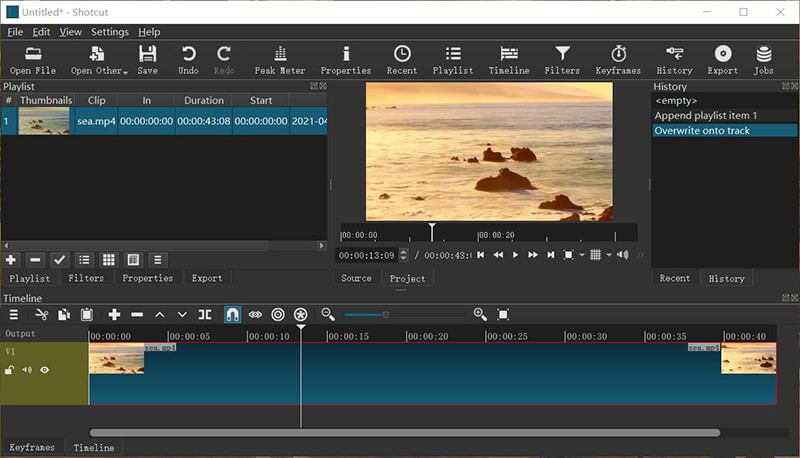Zoom timeline to fit
This screenshot has height=458, width=800.
[x=503, y=315]
